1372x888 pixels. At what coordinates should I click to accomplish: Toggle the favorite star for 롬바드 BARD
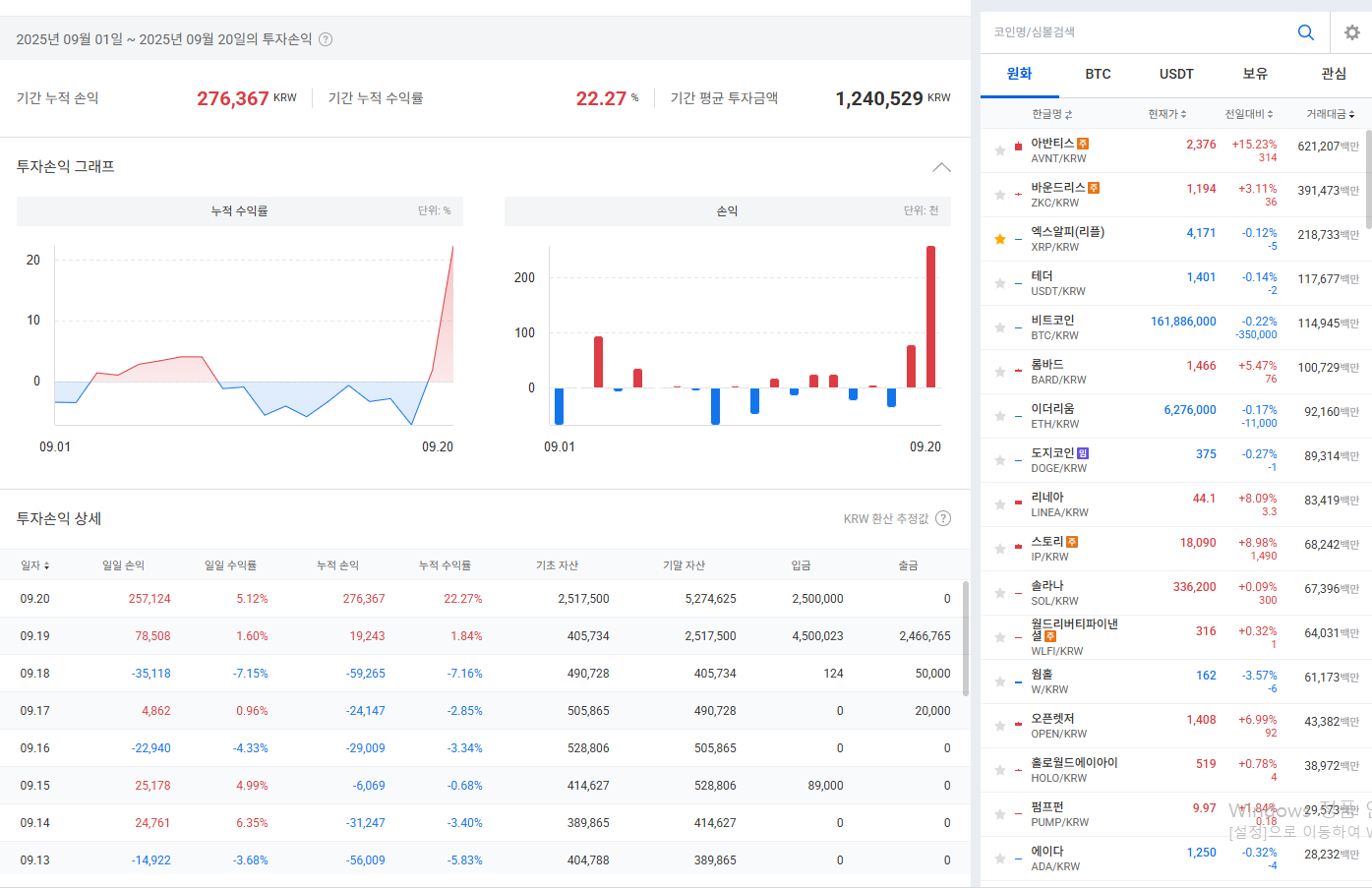[x=999, y=372]
